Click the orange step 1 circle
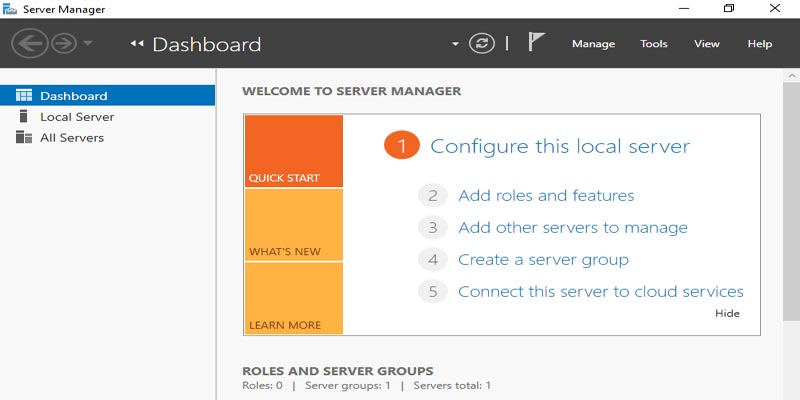Viewport: 800px width, 400px height. coord(402,145)
